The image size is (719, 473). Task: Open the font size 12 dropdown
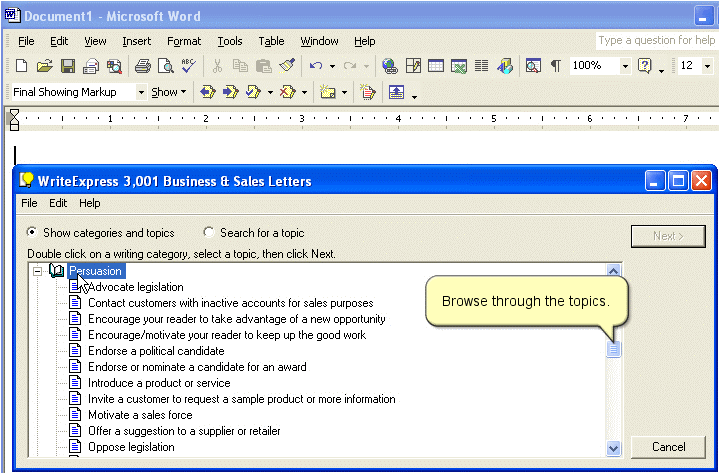707,66
